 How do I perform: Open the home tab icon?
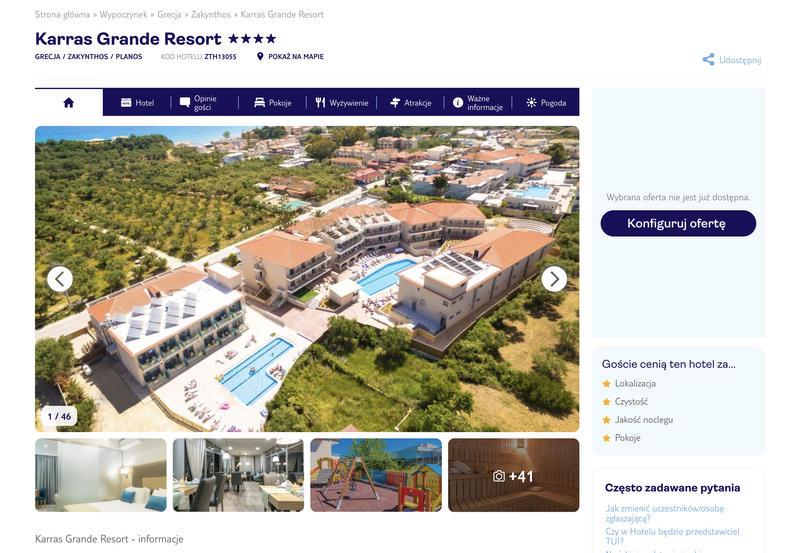point(68,103)
